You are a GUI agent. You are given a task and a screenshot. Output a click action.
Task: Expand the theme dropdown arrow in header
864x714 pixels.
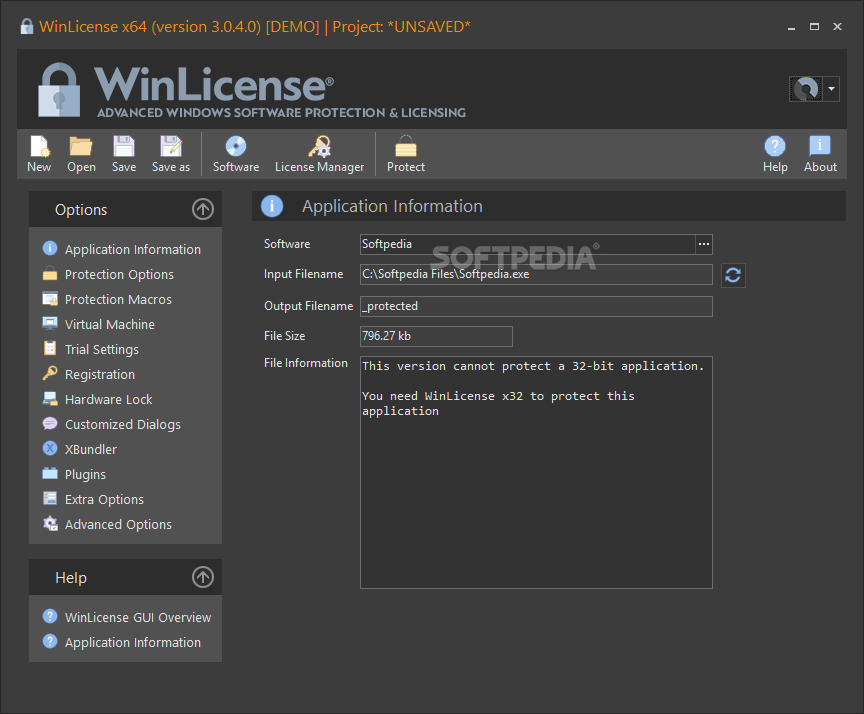[831, 89]
